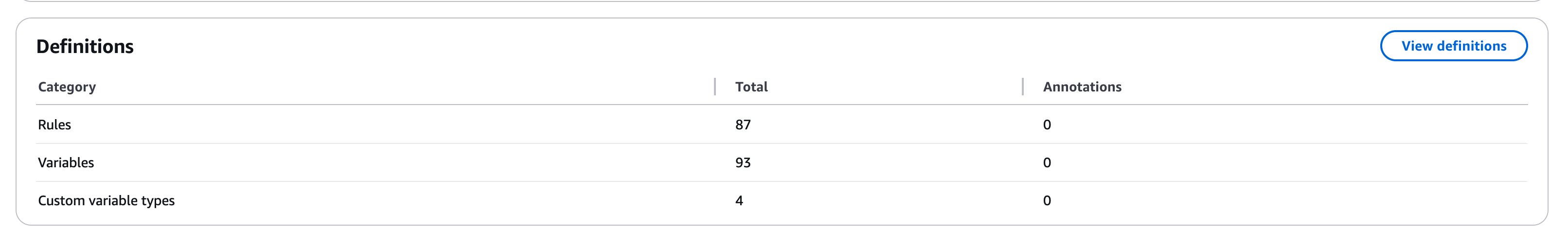This screenshot has height=249, width=1568.
Task: Grab the divider between Category and Total
Action: coord(714,87)
